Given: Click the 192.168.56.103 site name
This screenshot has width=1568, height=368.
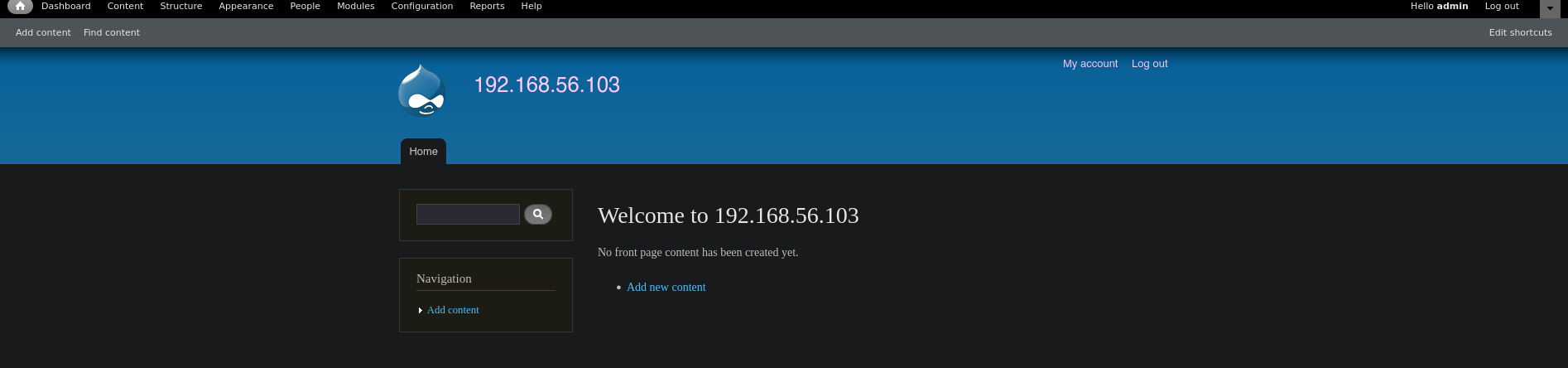Looking at the screenshot, I should click(x=546, y=85).
